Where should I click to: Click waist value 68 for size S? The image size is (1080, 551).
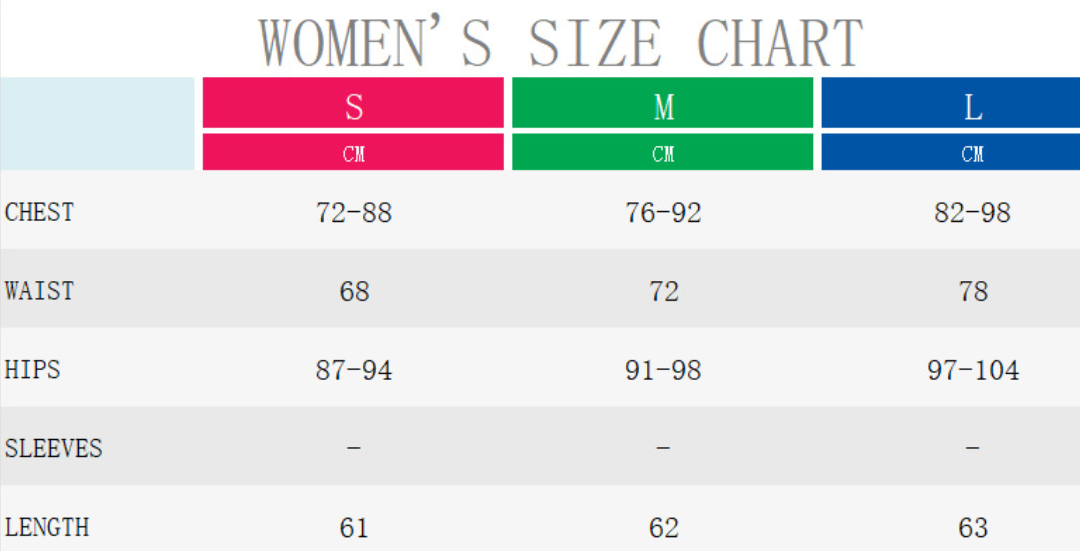point(354,291)
